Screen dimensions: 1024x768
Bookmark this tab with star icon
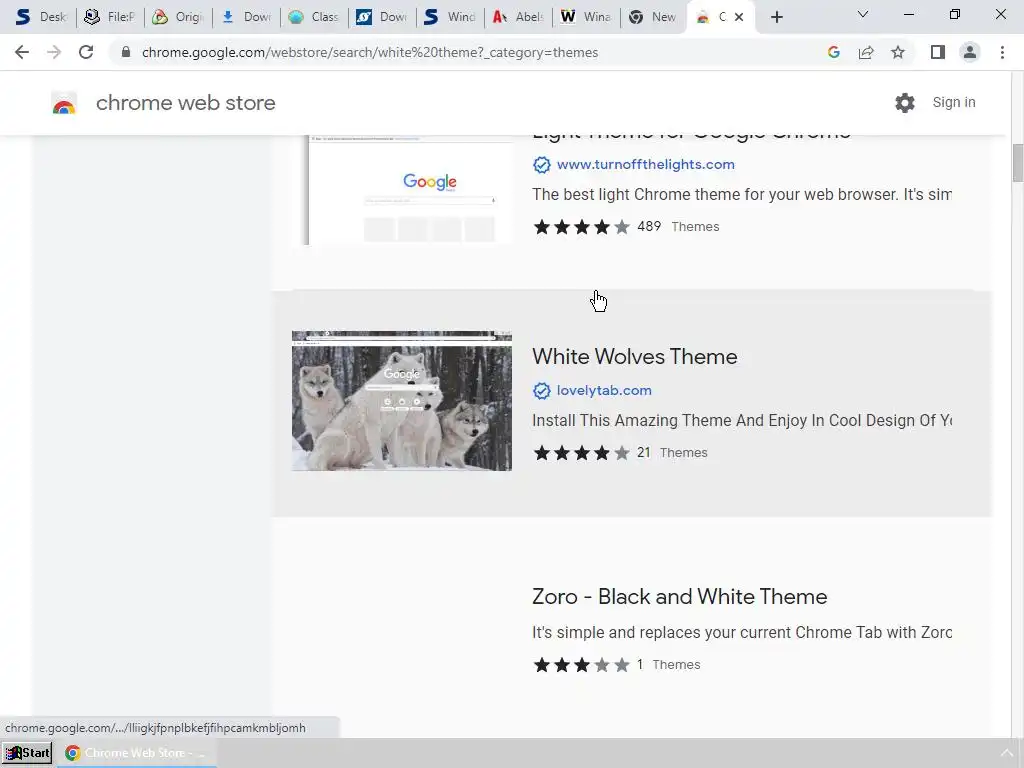898,52
